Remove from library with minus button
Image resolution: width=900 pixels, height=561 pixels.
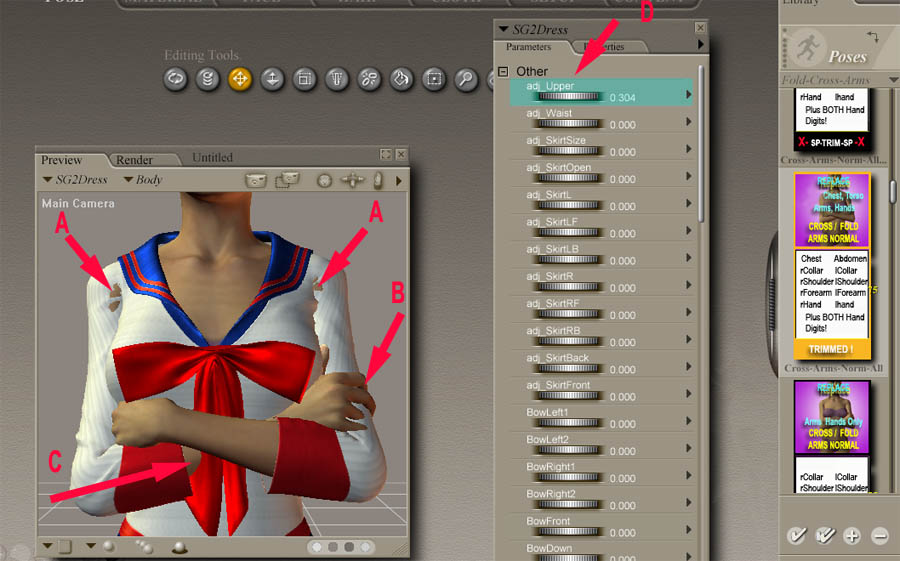pyautogui.click(x=880, y=536)
